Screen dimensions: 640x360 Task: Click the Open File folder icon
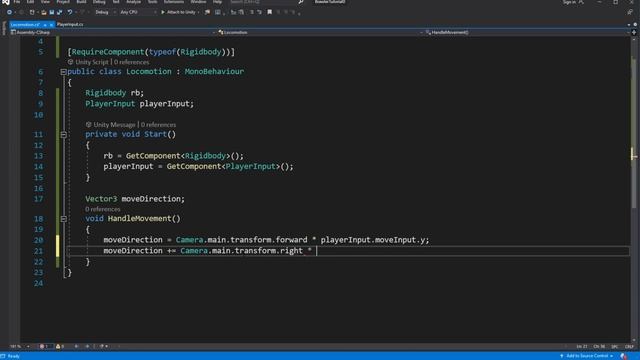coord(44,12)
